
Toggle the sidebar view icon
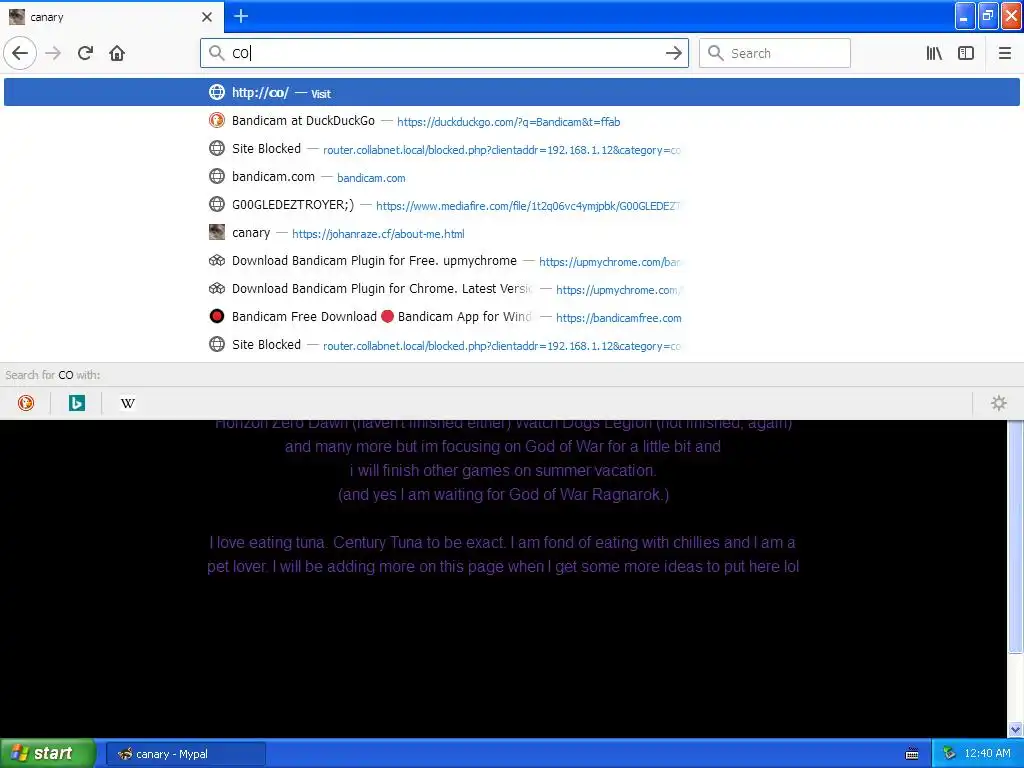tap(966, 53)
